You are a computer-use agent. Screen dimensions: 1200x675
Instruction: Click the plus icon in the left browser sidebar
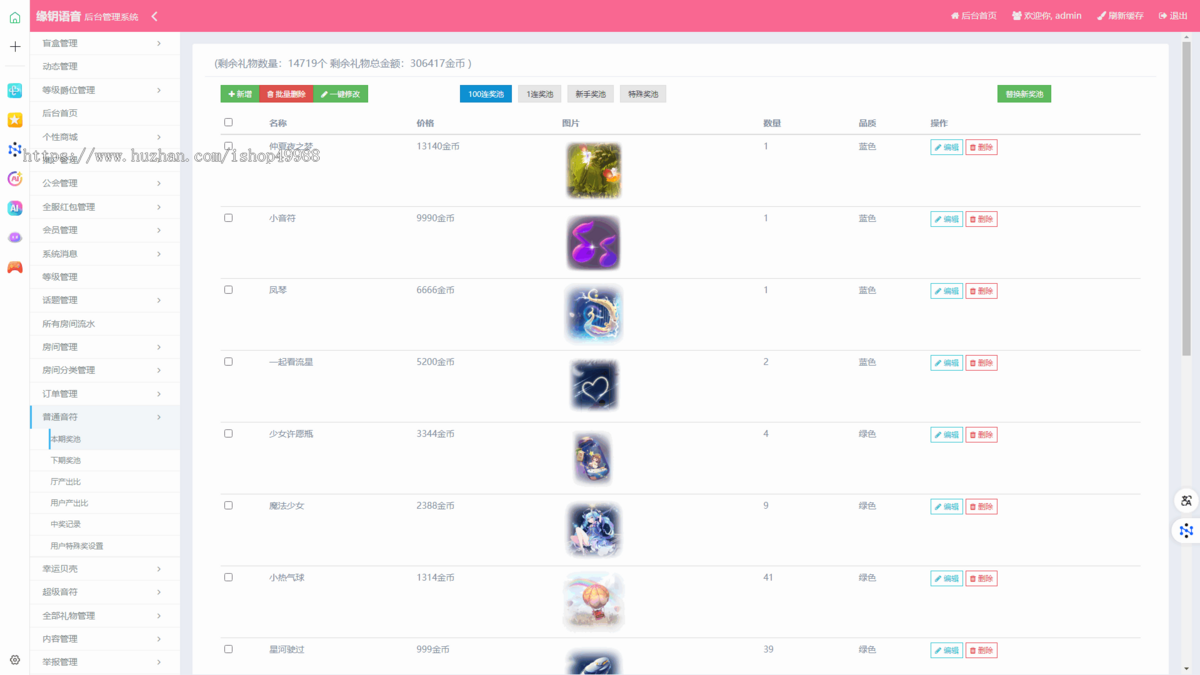point(15,47)
